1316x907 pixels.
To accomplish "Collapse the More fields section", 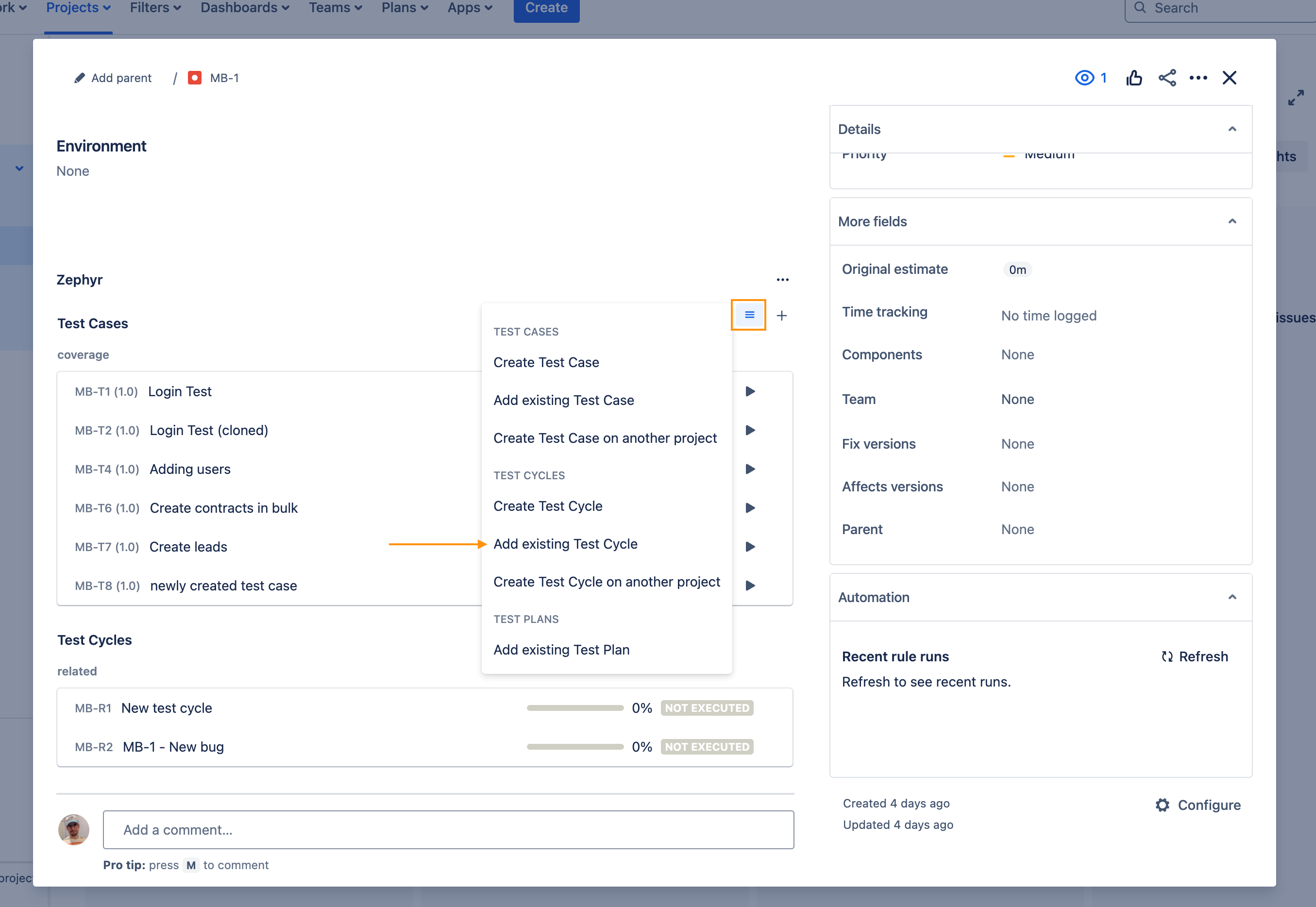I will point(1232,221).
